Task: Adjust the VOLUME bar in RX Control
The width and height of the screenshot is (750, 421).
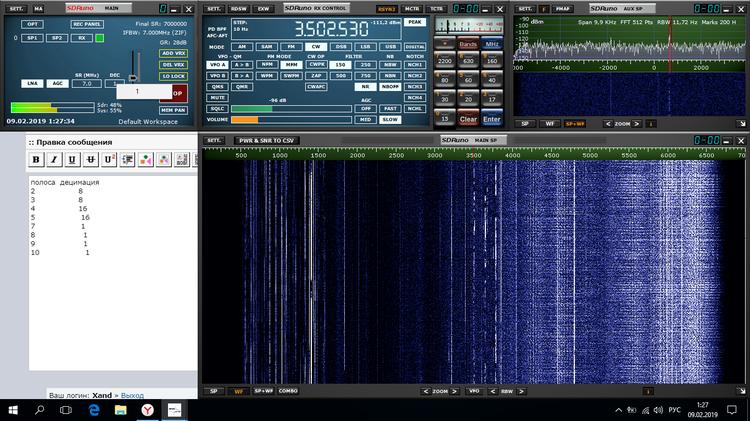Action: (291, 120)
